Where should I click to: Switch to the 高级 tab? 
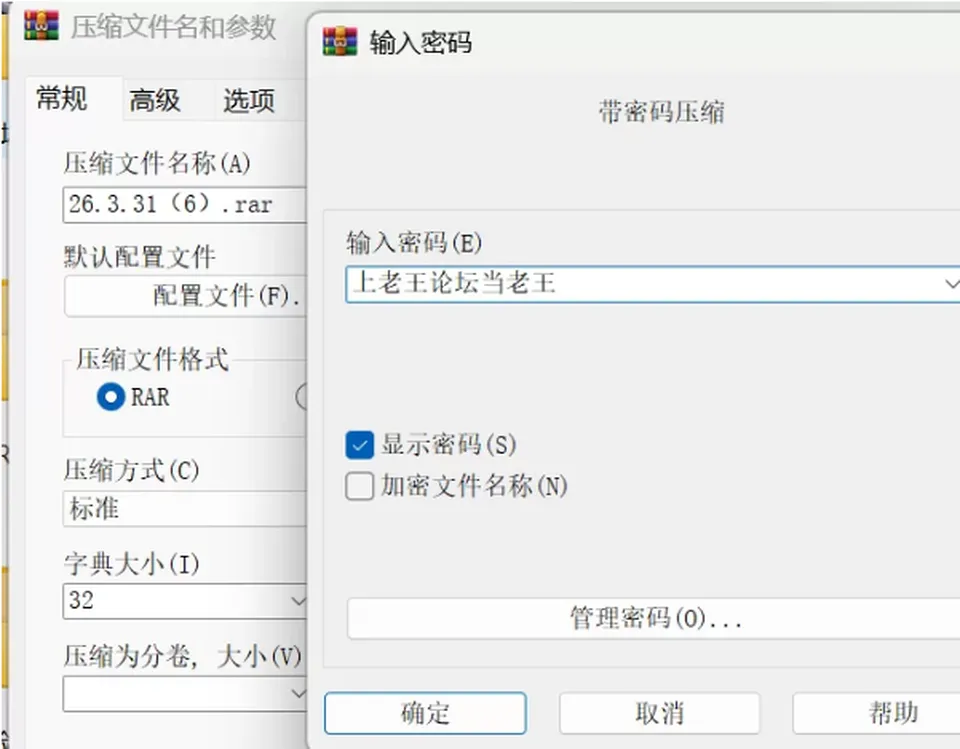(155, 100)
